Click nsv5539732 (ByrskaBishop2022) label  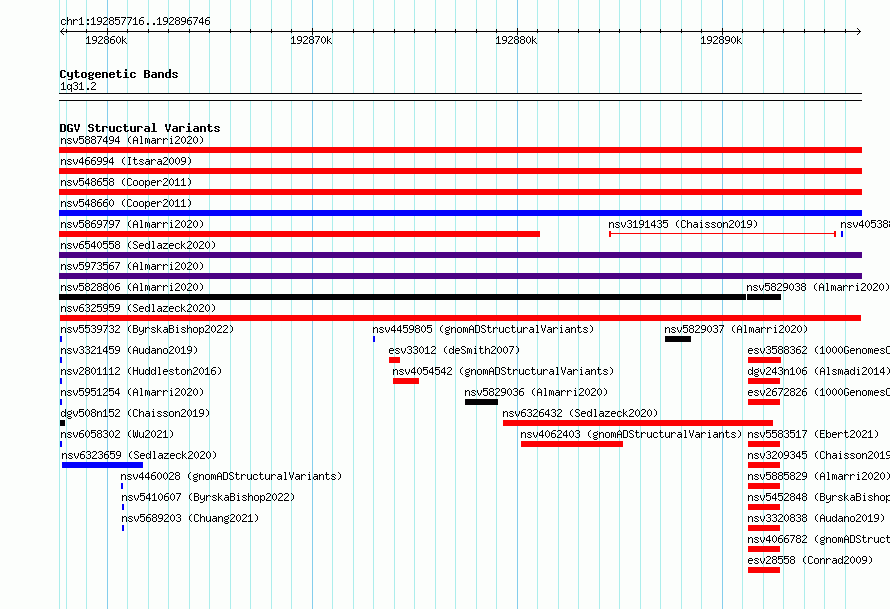pyautogui.click(x=147, y=329)
